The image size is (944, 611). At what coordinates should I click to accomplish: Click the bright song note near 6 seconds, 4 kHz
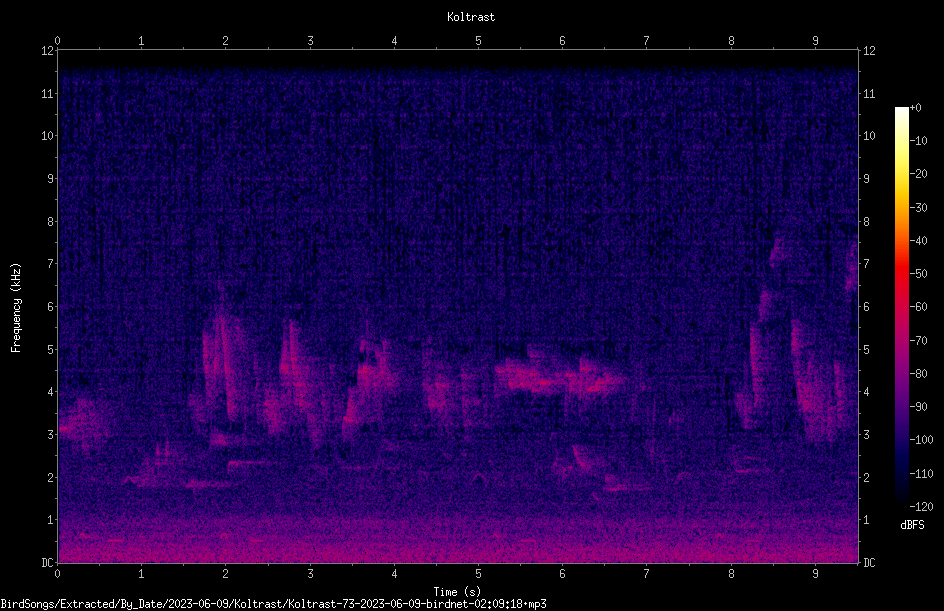(560, 378)
